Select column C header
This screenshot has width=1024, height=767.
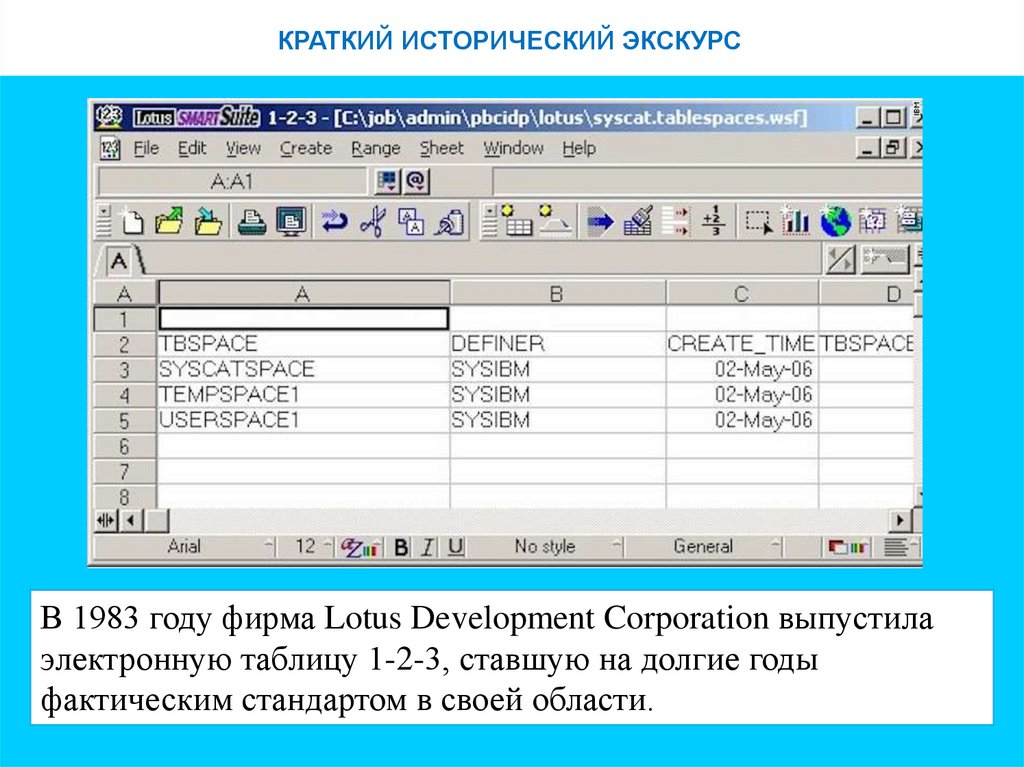pos(741,293)
